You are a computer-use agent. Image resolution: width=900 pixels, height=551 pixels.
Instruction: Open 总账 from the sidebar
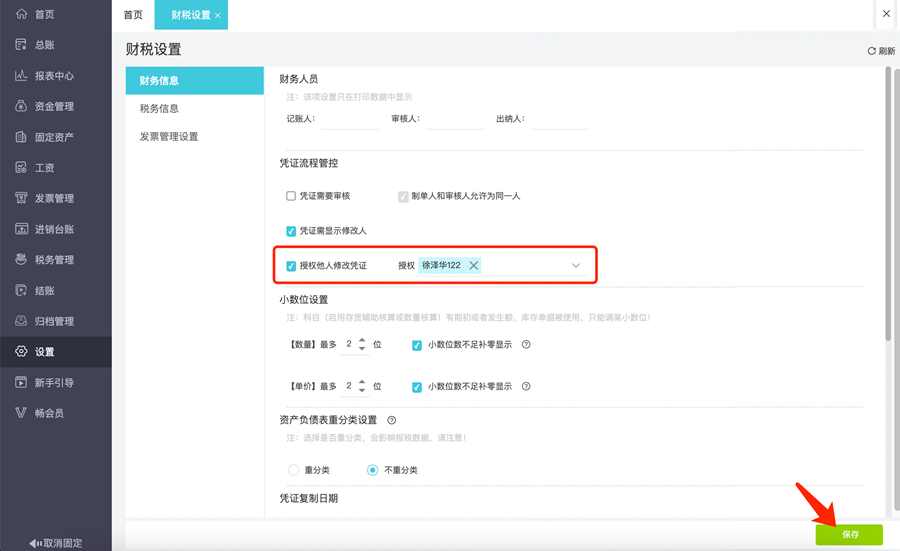point(44,45)
